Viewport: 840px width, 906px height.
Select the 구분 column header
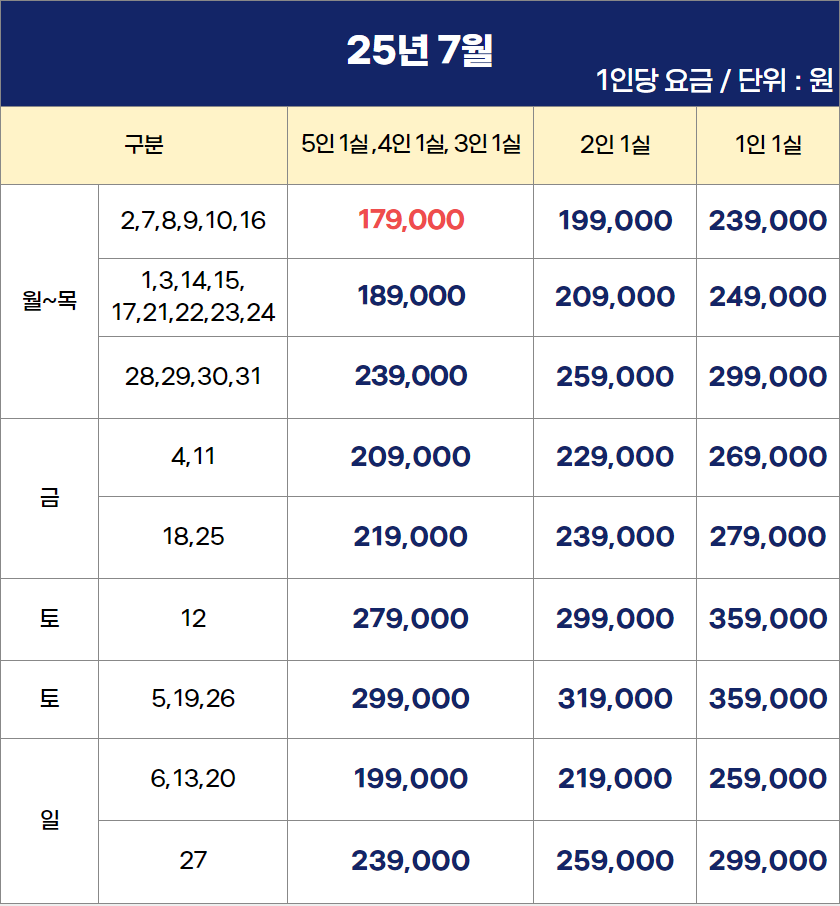(144, 144)
